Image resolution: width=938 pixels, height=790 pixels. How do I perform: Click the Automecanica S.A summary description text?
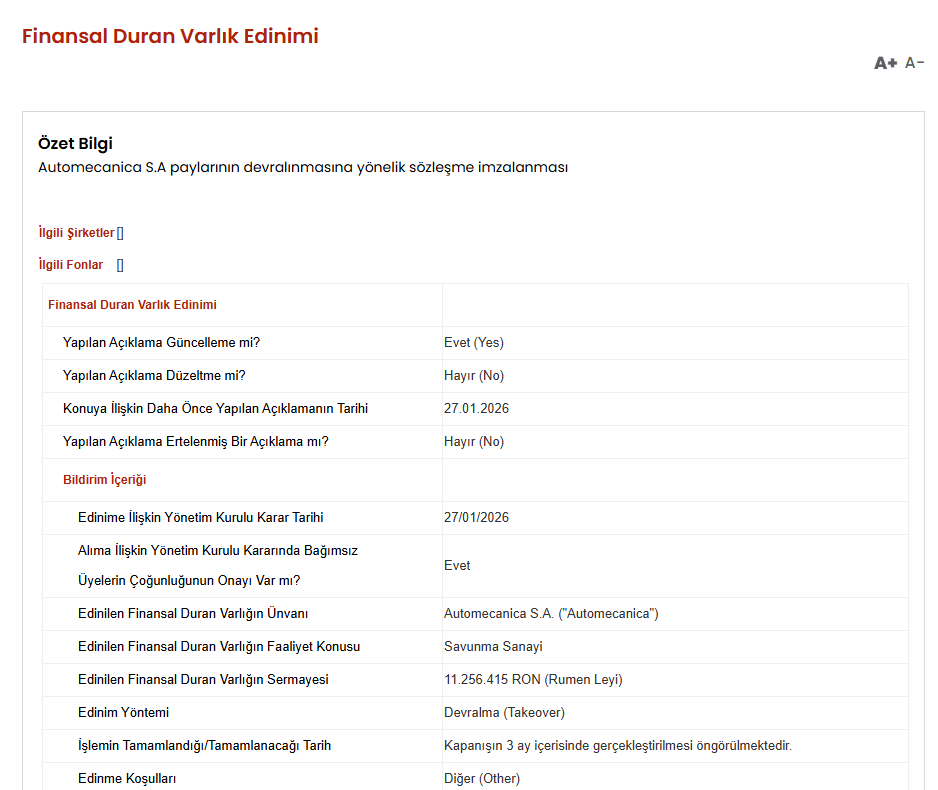[302, 167]
